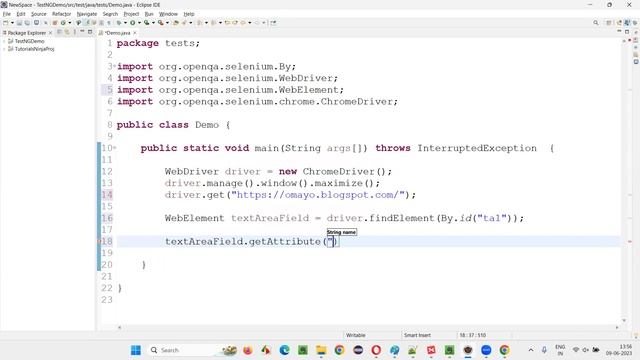Maximize the Package Explorer view

pos(90,32)
